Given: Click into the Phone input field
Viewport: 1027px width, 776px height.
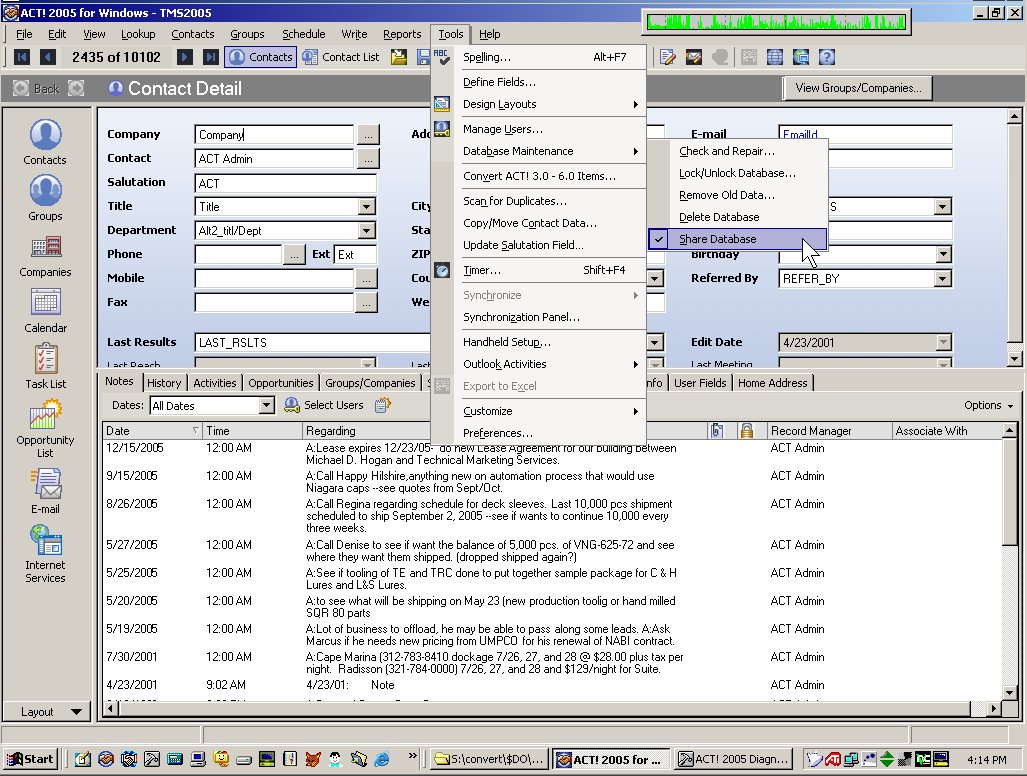Looking at the screenshot, I should click(x=238, y=255).
